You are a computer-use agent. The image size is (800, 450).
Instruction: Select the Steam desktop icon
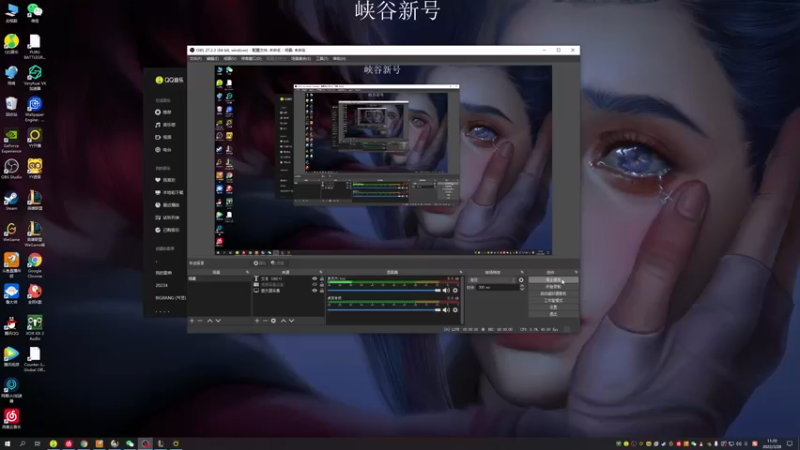[11, 200]
